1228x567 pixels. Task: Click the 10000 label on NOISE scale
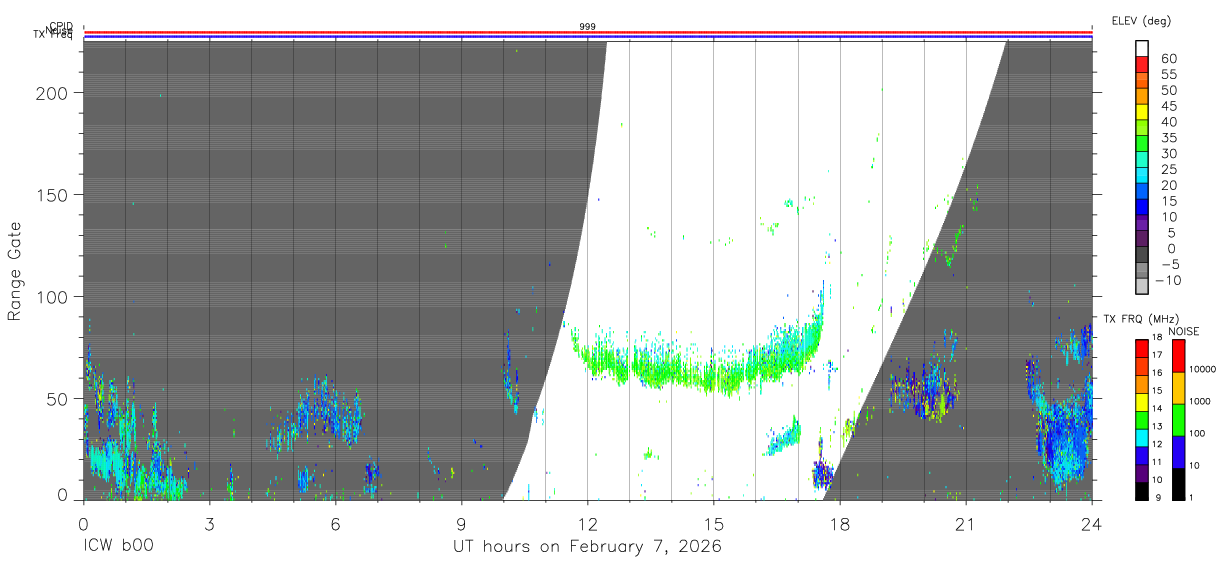(x=1202, y=369)
